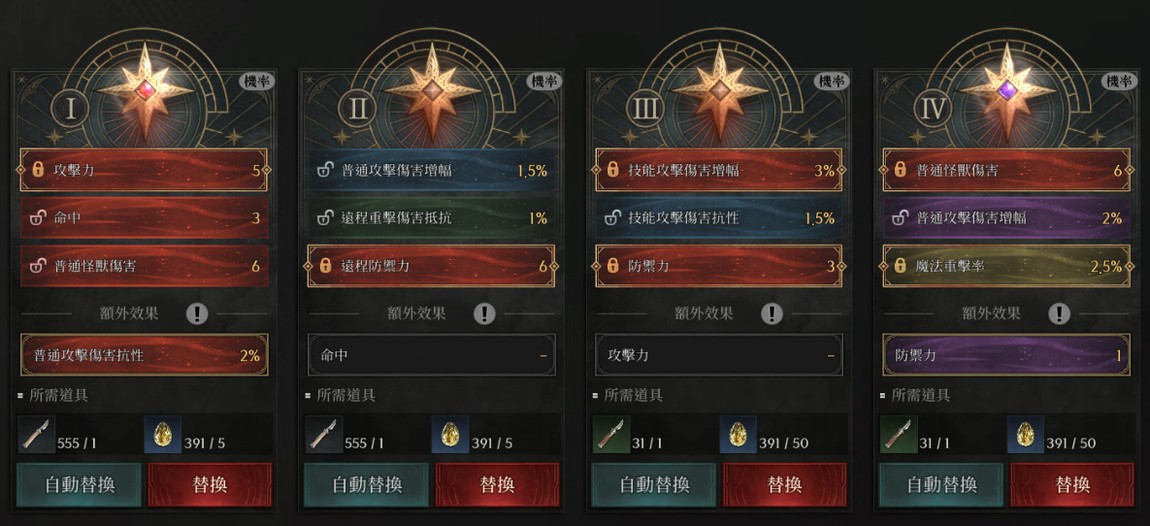Screen dimensions: 1150x526
Task: Click the exclamation info icon in panel III
Action: coord(772,314)
